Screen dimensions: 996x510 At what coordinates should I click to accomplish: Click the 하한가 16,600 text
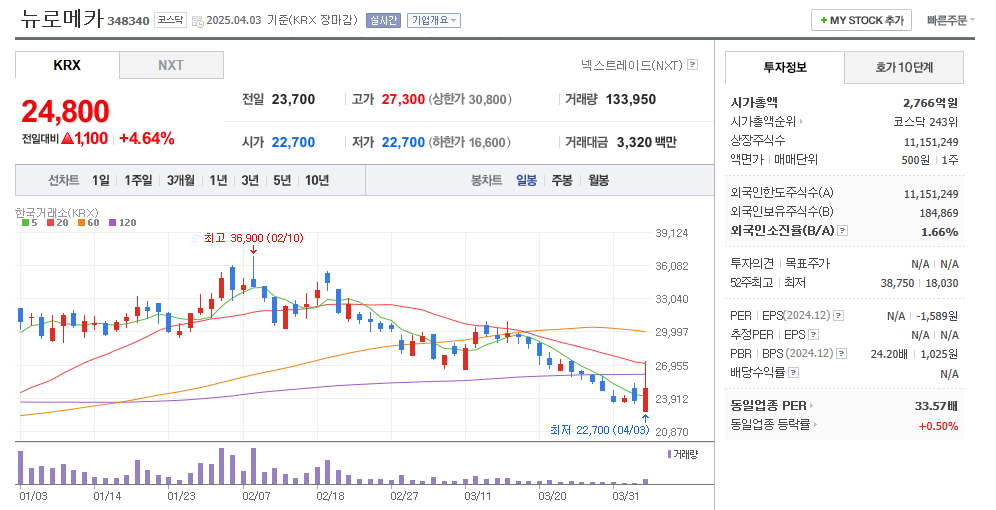469,142
